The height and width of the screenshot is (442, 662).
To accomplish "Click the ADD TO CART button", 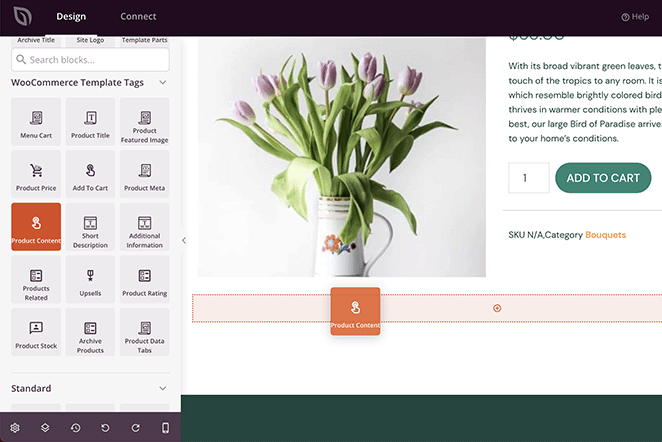I will coord(603,178).
